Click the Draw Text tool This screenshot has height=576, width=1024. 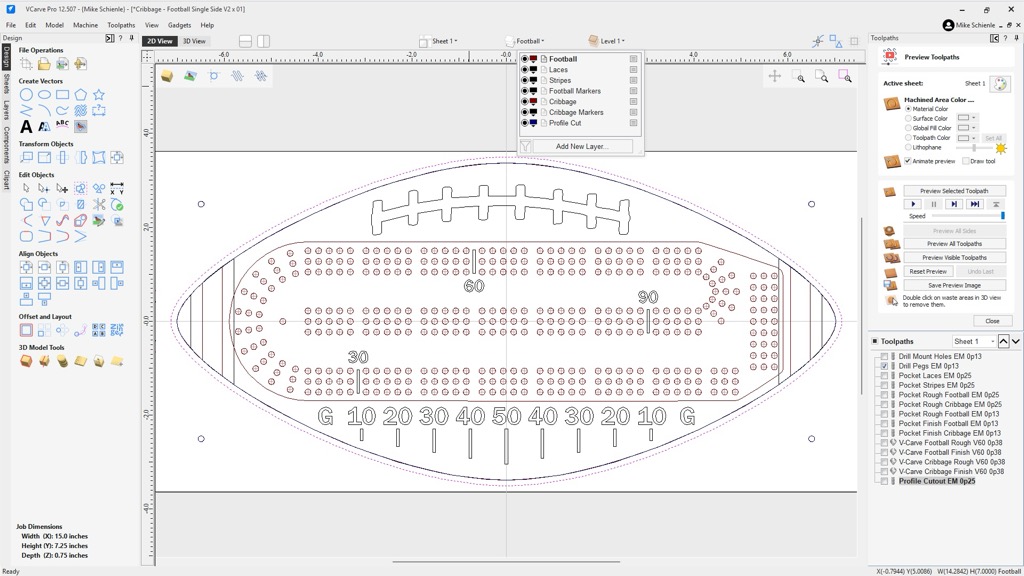pyautogui.click(x=26, y=127)
